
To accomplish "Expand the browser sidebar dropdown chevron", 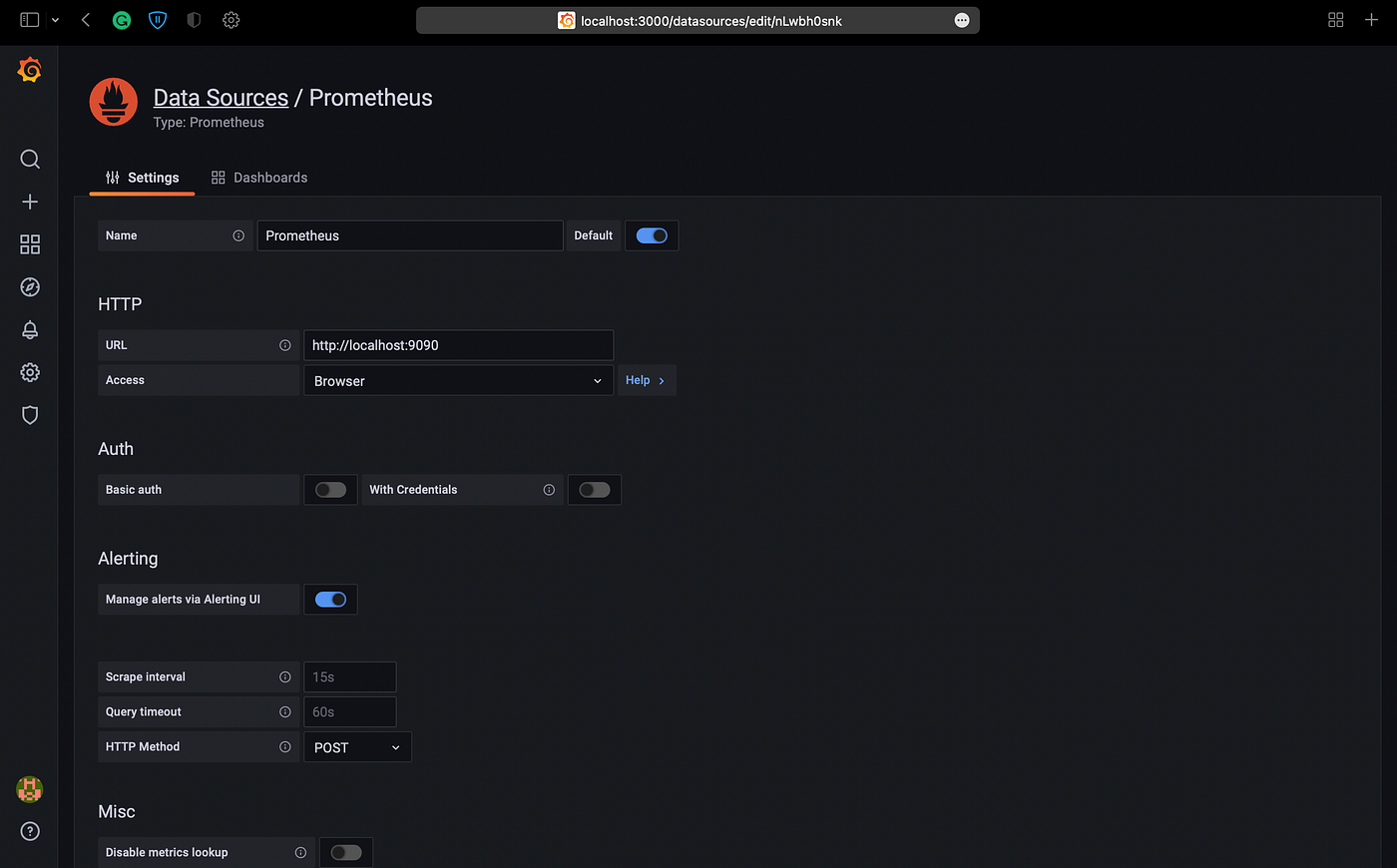I will (x=55, y=20).
